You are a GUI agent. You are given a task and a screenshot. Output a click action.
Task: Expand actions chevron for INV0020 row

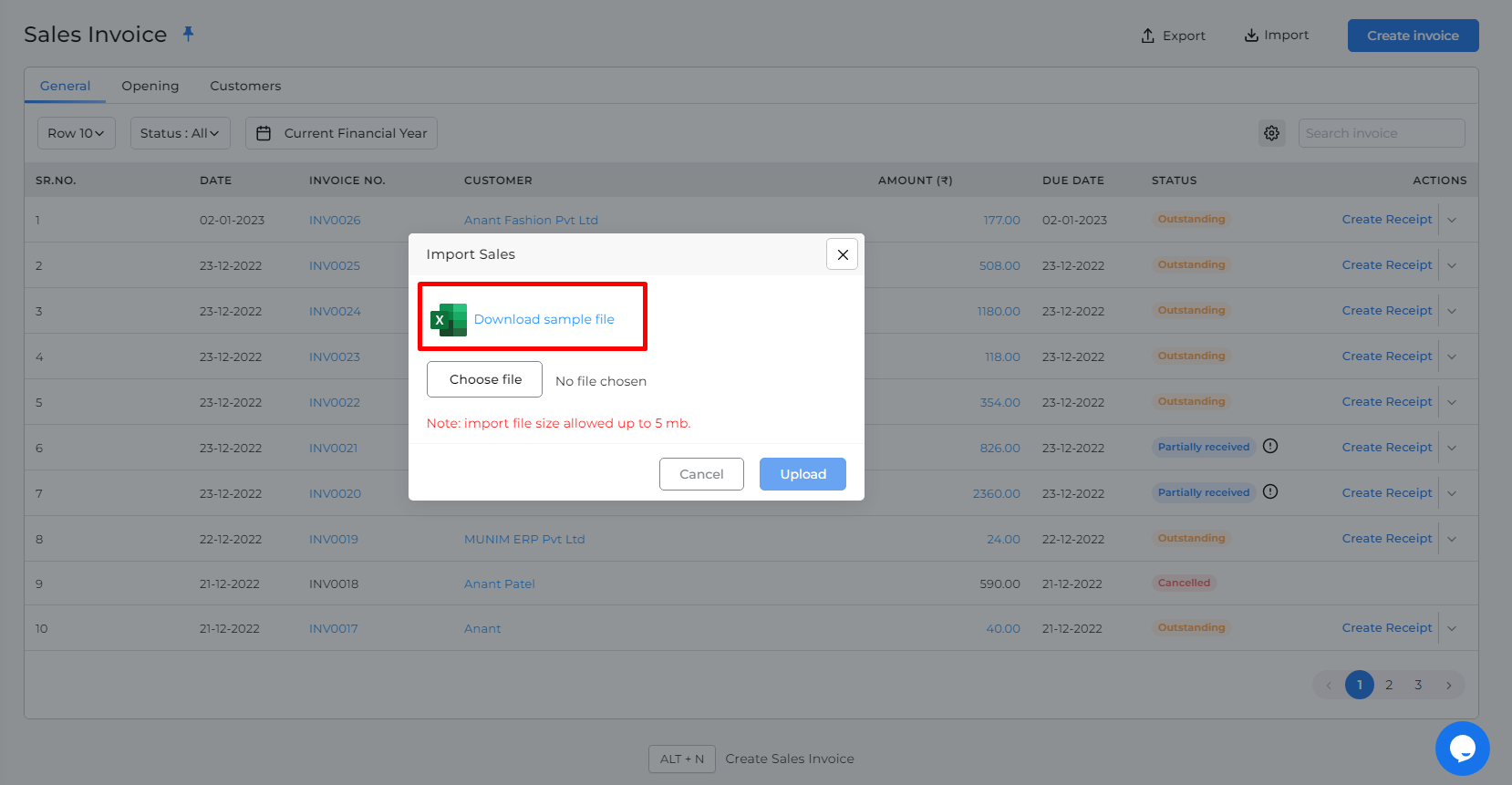[x=1452, y=493]
